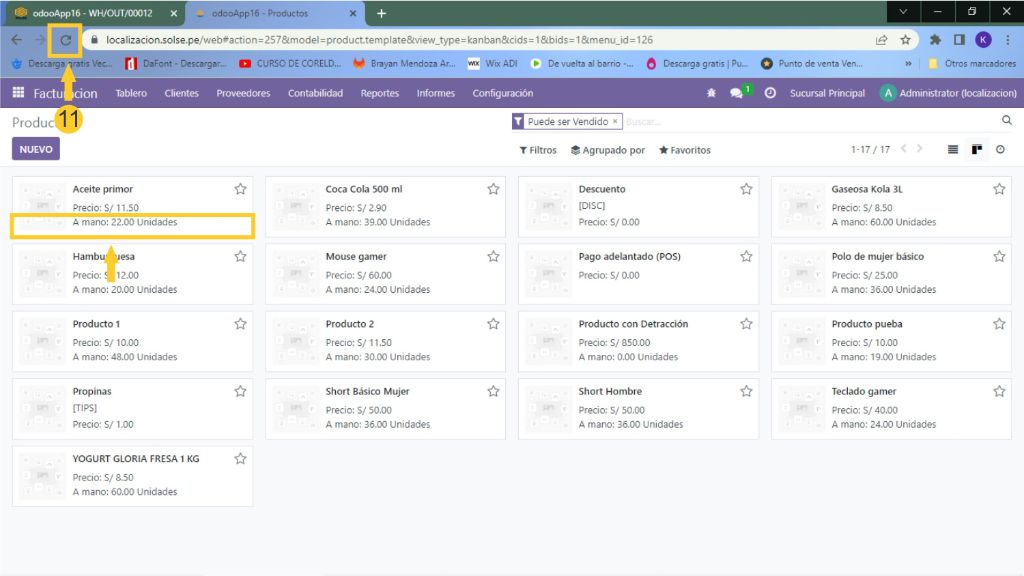Open the Odoo apps grid menu
1024x576 pixels.
pos(18,93)
